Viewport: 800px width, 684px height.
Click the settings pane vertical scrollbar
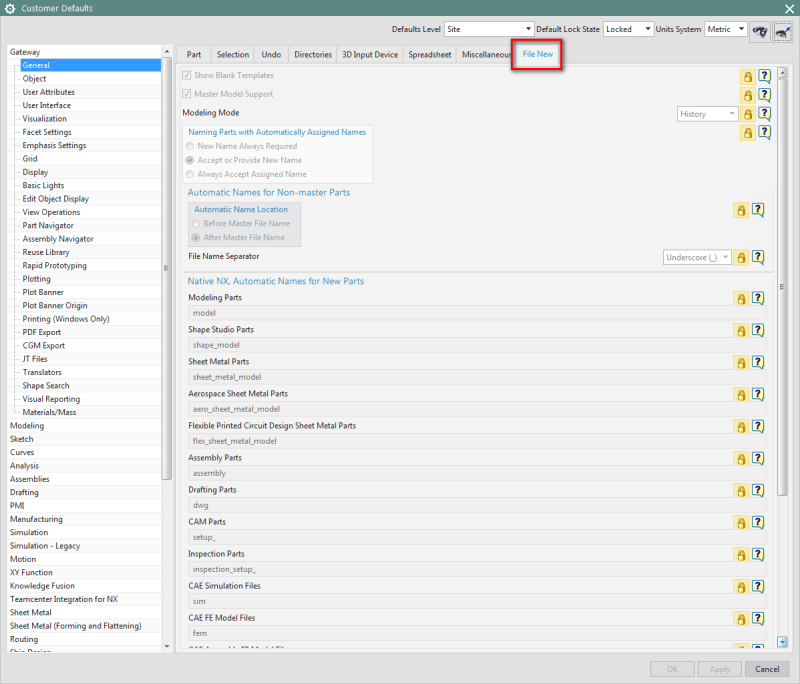tap(782, 286)
